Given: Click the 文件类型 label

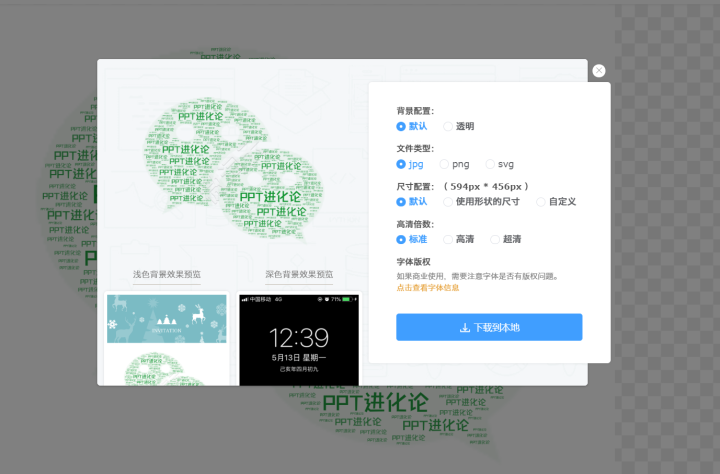Looking at the screenshot, I should [415, 148].
